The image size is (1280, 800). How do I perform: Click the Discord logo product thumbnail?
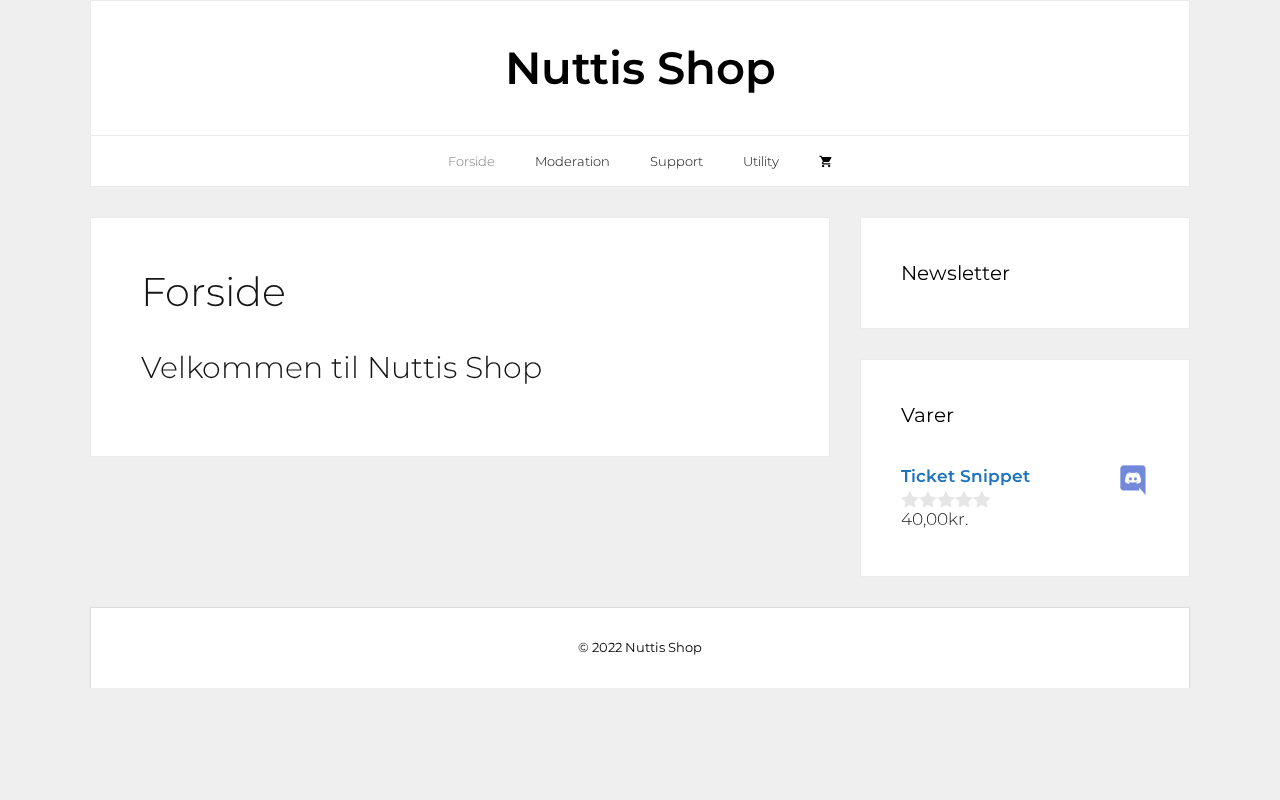pos(1133,480)
